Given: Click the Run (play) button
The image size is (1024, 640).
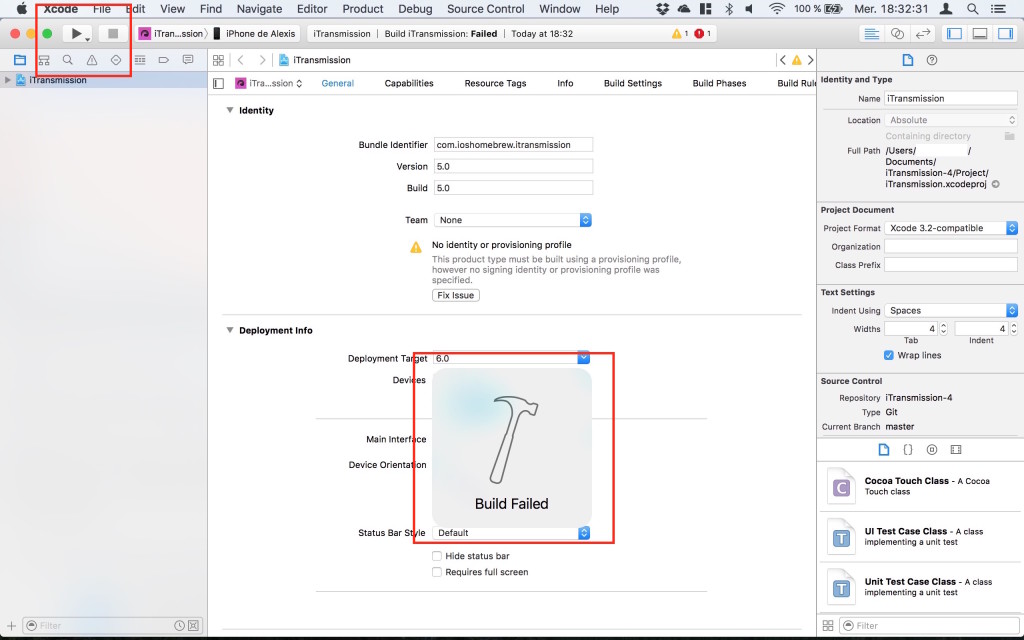Looking at the screenshot, I should click(x=76, y=33).
